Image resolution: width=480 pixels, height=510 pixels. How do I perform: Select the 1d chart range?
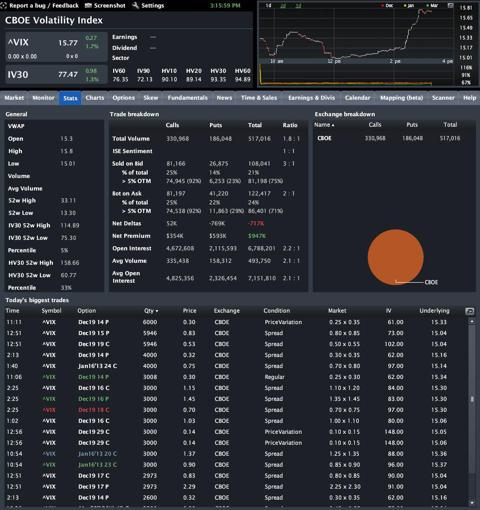pyautogui.click(x=268, y=6)
